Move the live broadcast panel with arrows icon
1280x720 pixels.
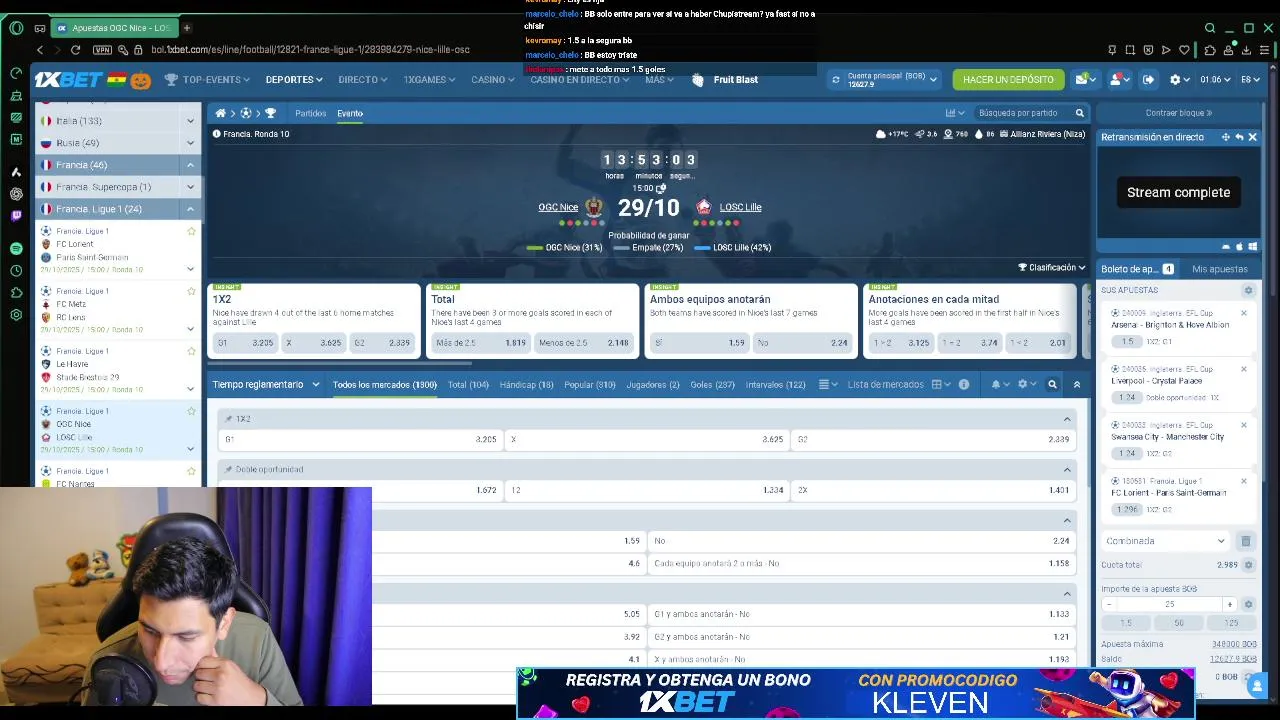1225,137
